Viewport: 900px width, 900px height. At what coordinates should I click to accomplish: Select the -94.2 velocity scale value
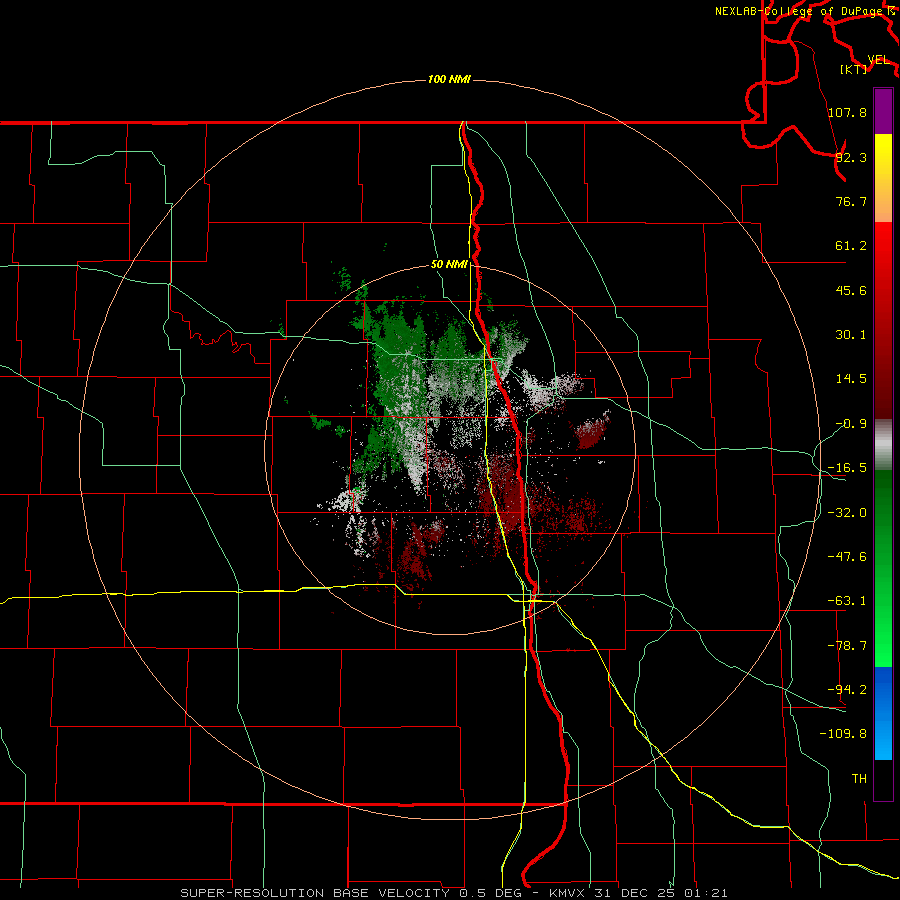point(847,689)
